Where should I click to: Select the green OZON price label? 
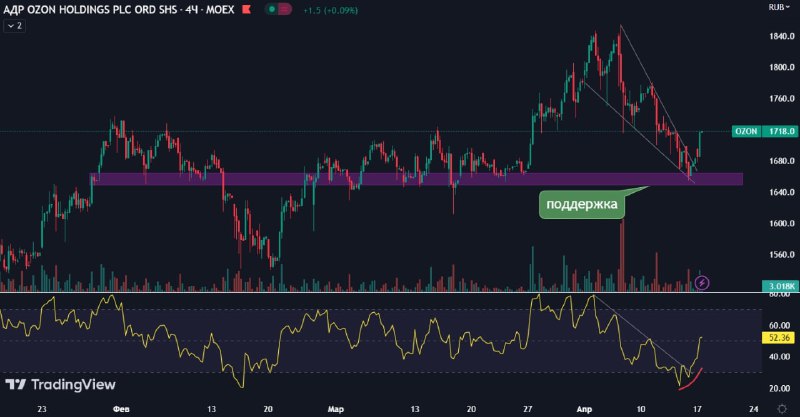[x=746, y=131]
